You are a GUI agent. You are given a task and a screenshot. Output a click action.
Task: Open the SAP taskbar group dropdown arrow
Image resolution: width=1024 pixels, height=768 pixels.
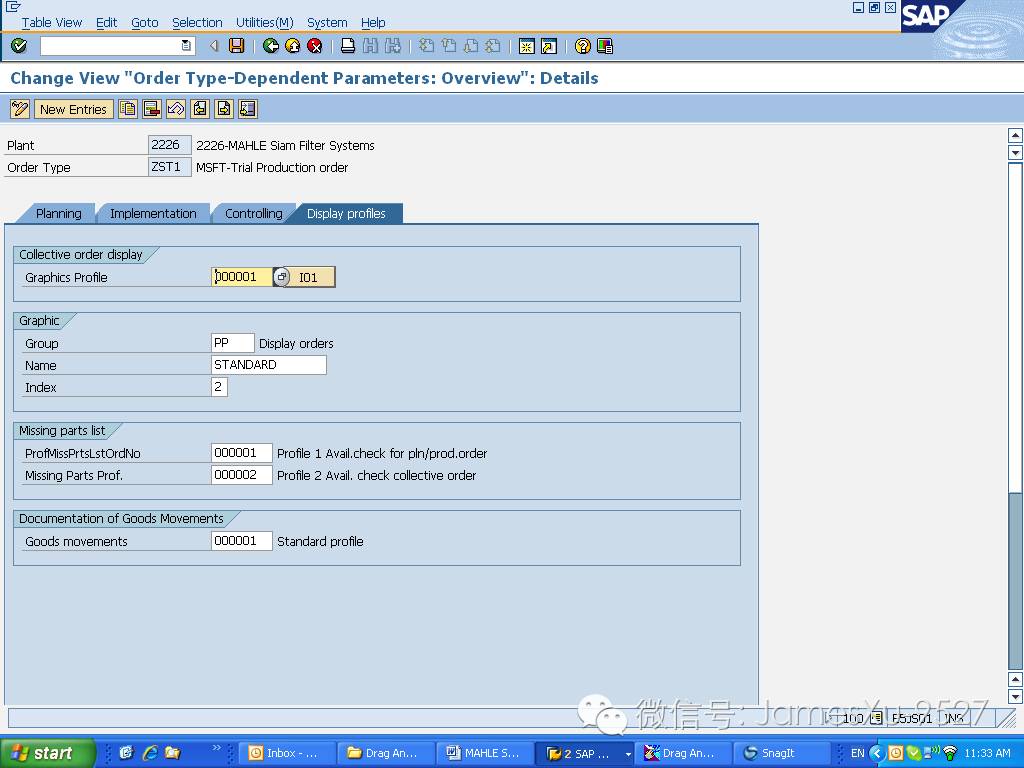tap(628, 754)
